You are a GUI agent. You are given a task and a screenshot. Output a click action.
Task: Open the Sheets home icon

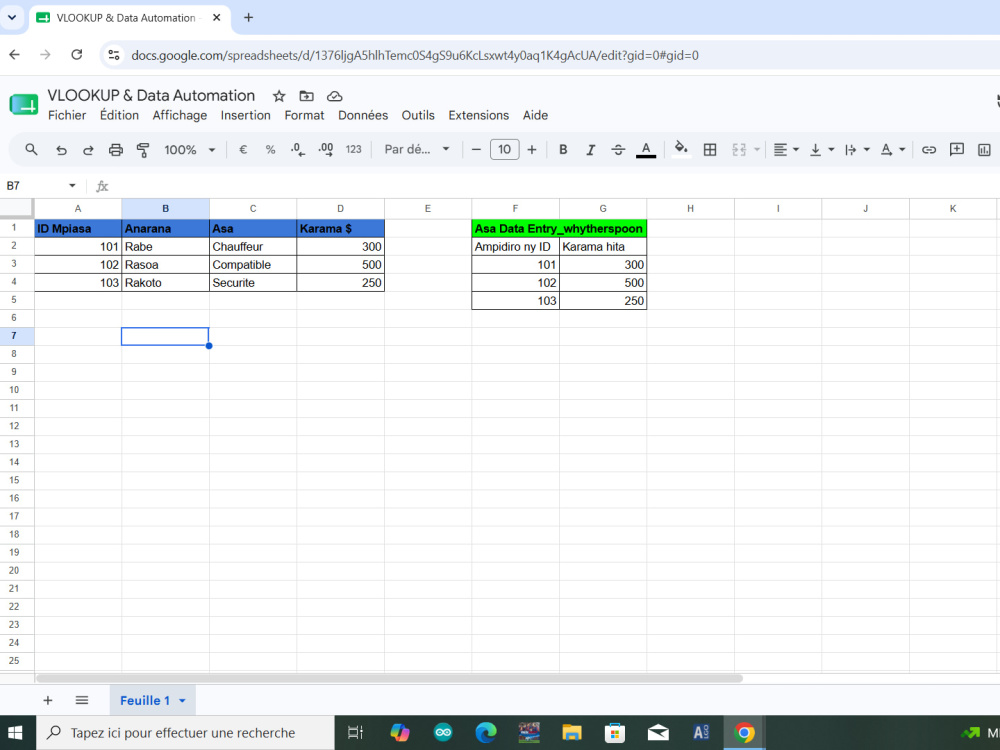[24, 105]
